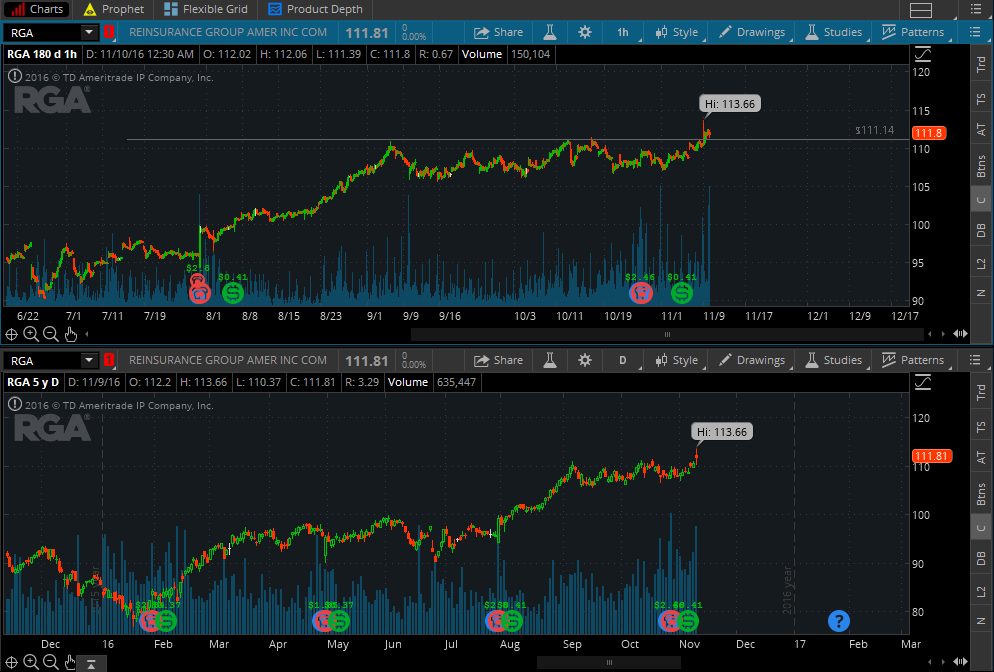The height and width of the screenshot is (672, 994).
Task: Select the crosshair tool in lower chart
Action: 11,663
